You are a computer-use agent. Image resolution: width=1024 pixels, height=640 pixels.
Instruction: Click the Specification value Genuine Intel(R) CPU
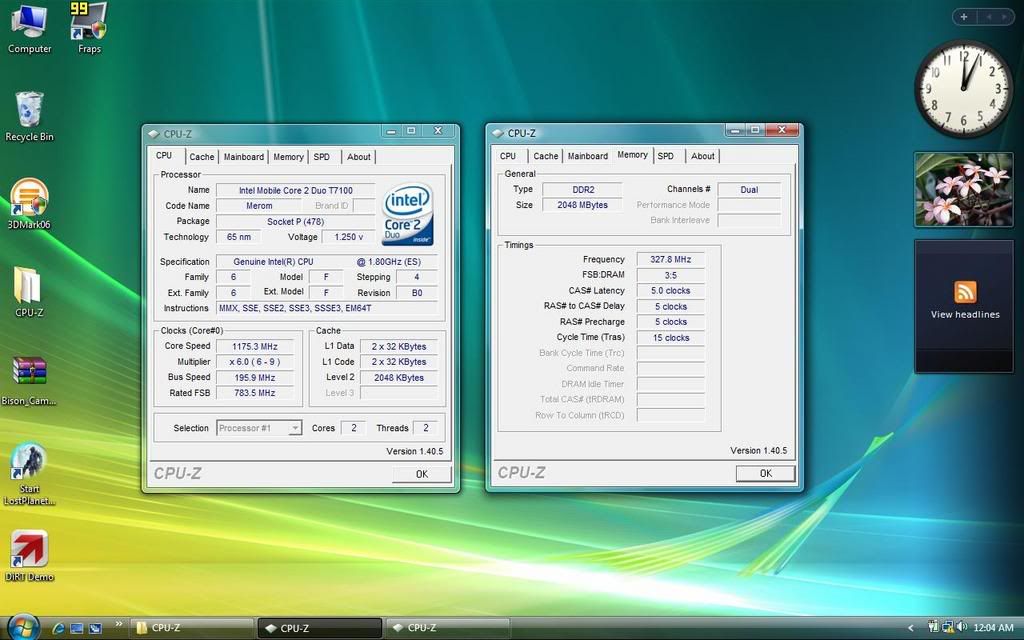pyautogui.click(x=327, y=262)
